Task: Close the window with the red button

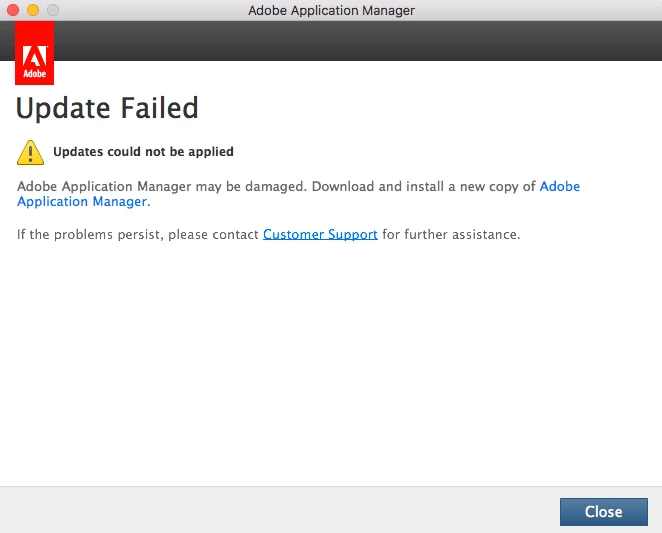Action: click(13, 10)
